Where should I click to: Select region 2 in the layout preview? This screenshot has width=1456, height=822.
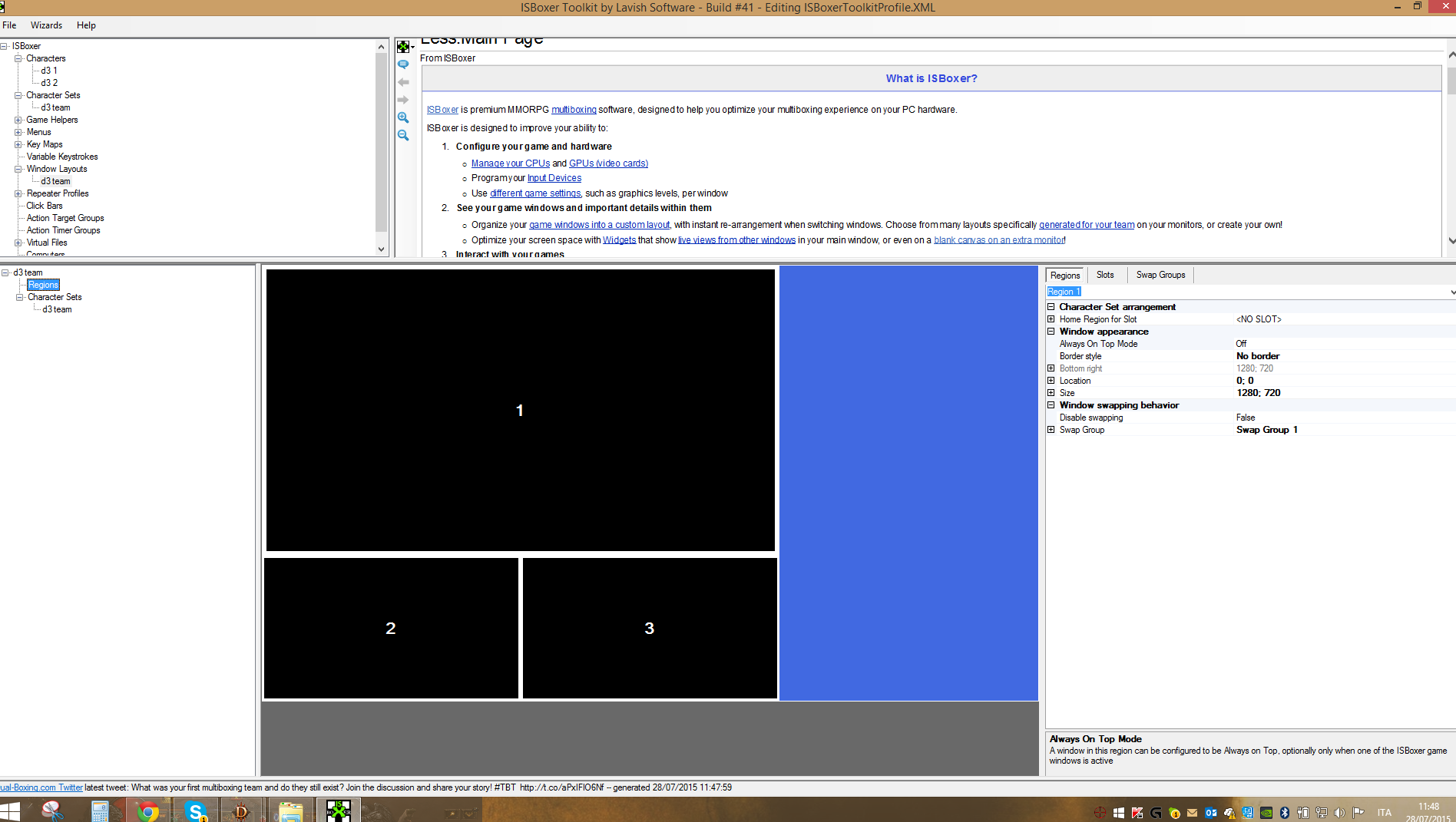[391, 628]
